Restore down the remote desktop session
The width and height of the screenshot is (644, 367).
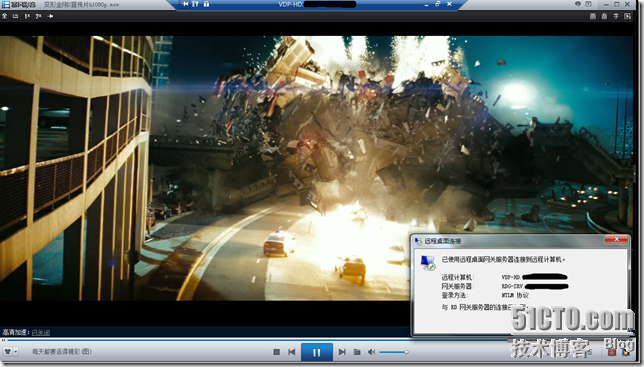tap(437, 4)
